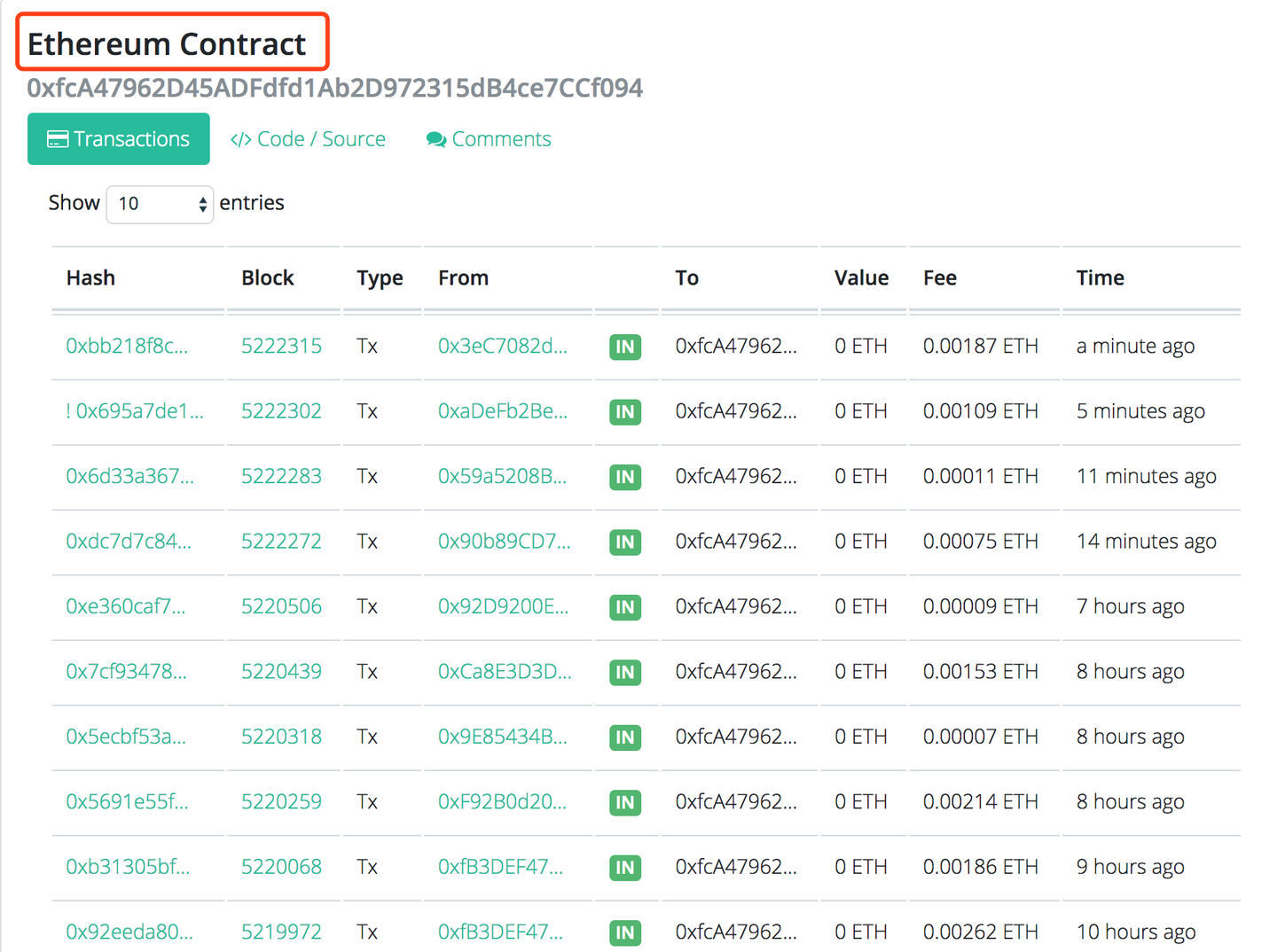The width and height of the screenshot is (1277, 952).
Task: Click the IN badge on transaction 0x92eeda80
Action: click(625, 932)
